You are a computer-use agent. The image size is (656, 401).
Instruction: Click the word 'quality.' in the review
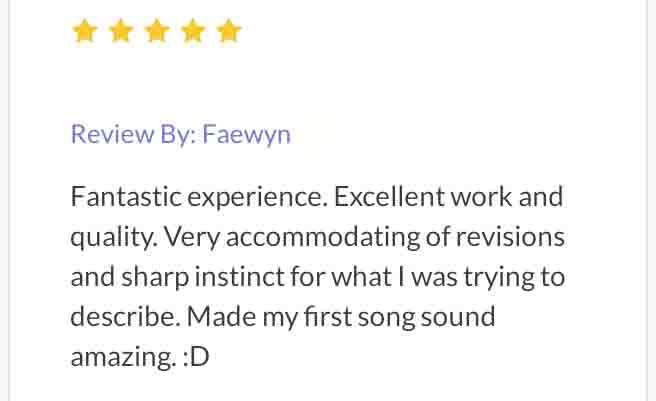coord(114,237)
